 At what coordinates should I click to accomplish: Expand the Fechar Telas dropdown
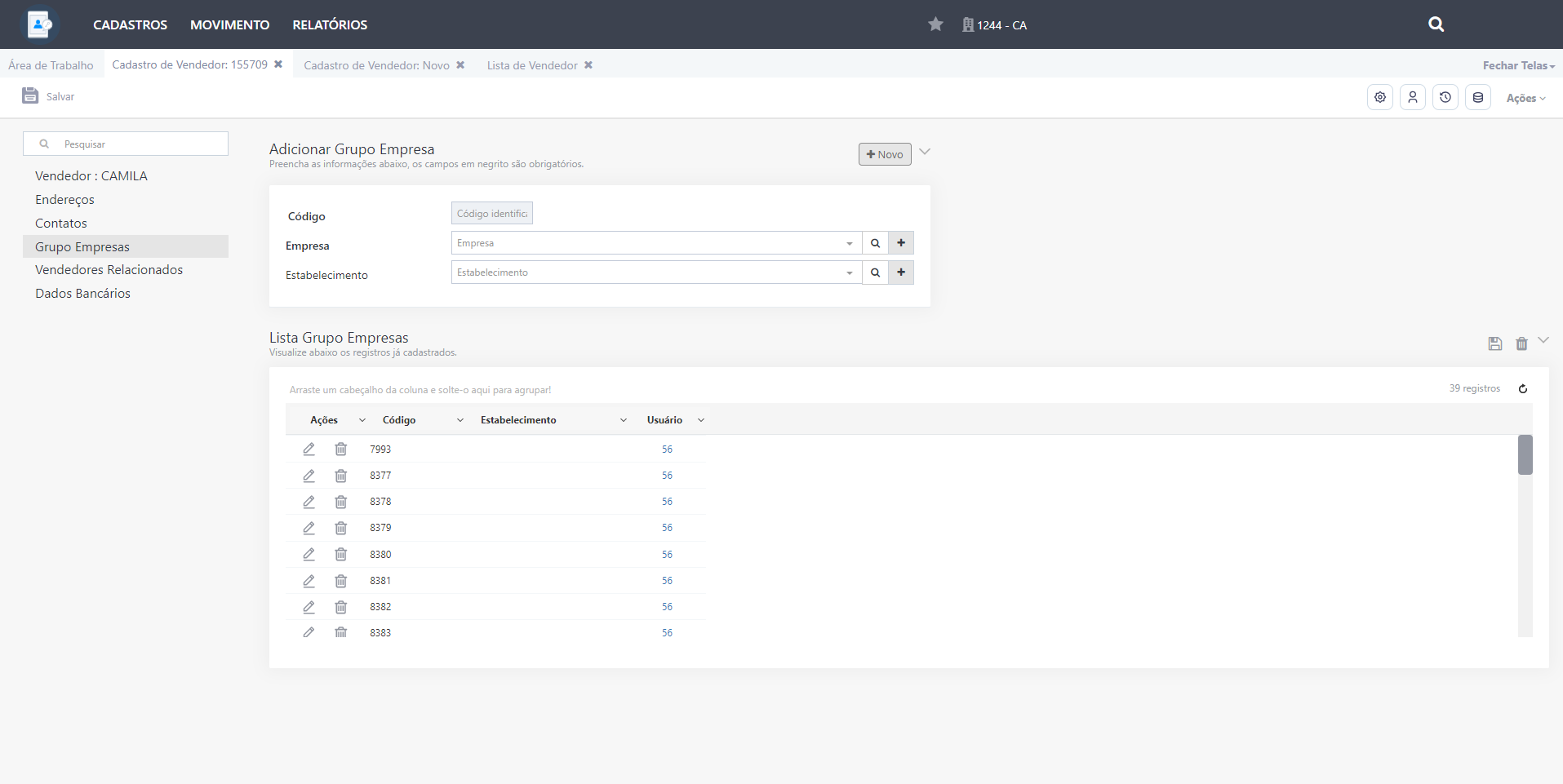[1519, 65]
